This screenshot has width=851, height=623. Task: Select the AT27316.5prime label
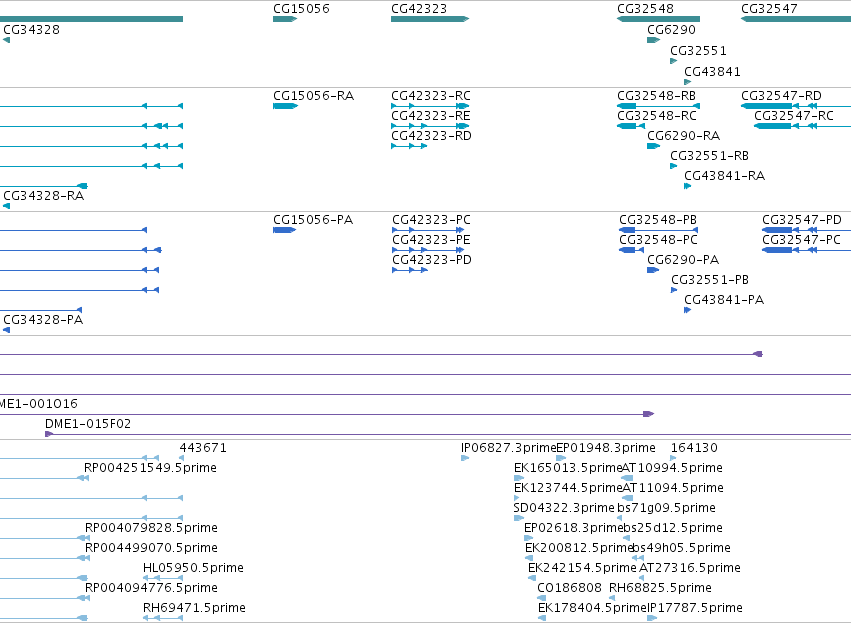[x=690, y=568]
